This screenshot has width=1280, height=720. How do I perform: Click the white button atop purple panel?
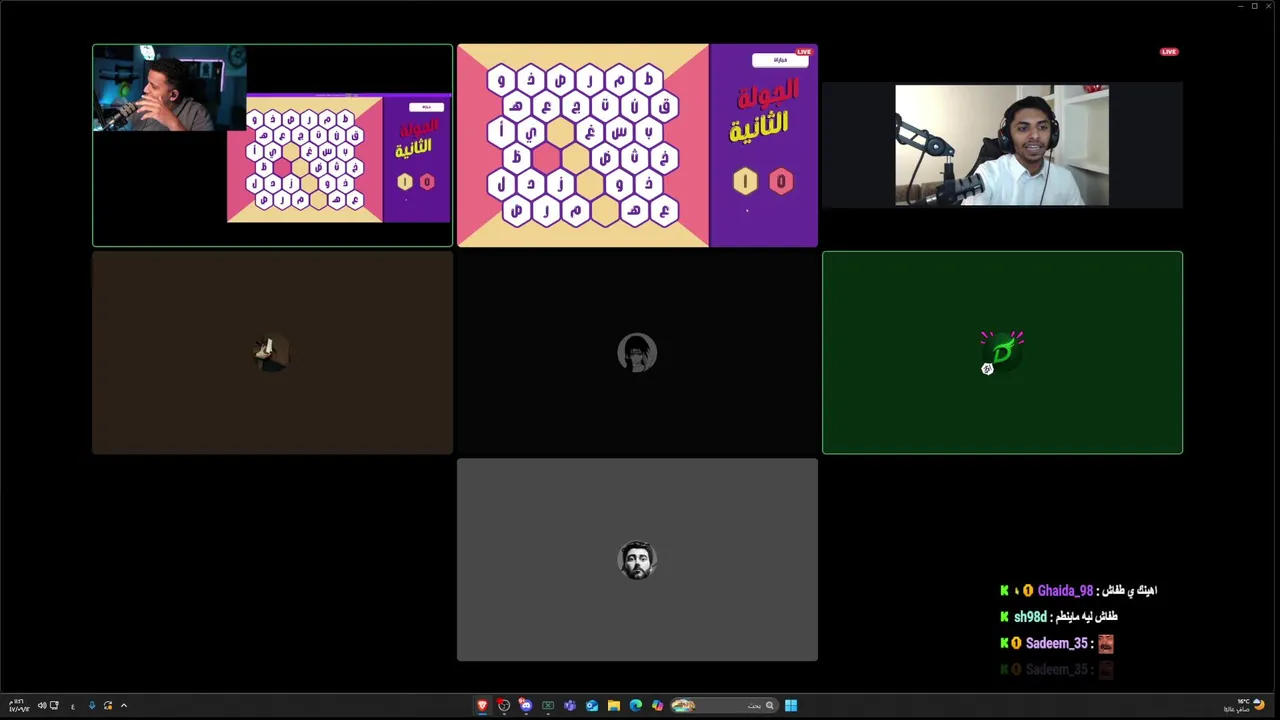780,60
